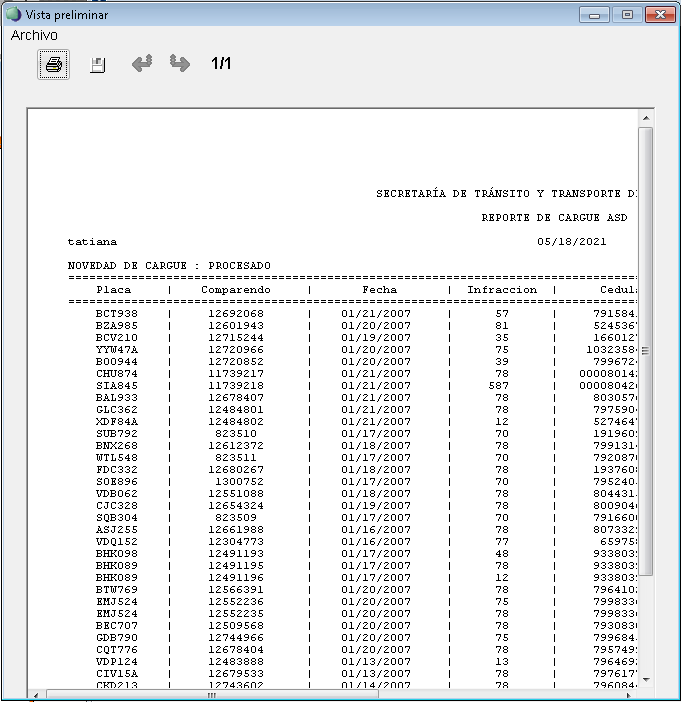Go to next page arrow
The image size is (681, 702).
180,64
